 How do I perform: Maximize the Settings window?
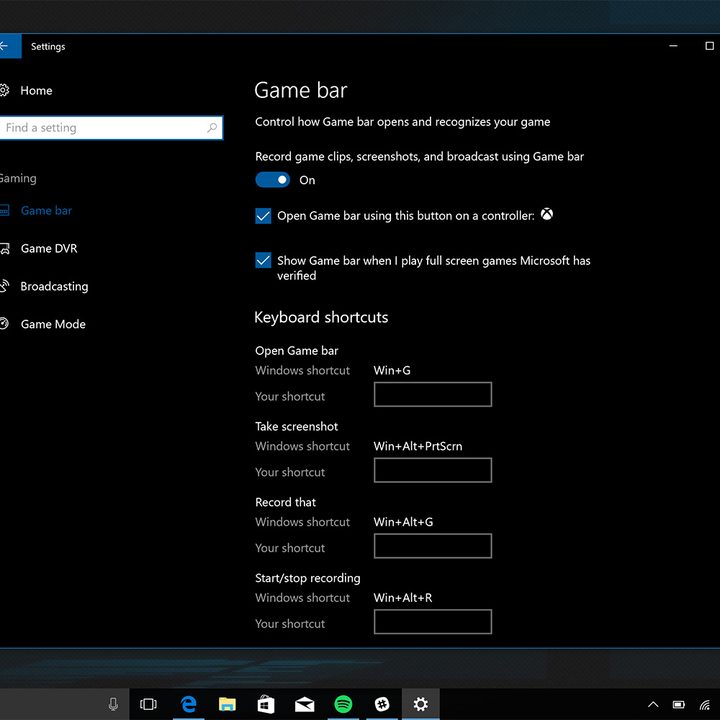pos(709,46)
